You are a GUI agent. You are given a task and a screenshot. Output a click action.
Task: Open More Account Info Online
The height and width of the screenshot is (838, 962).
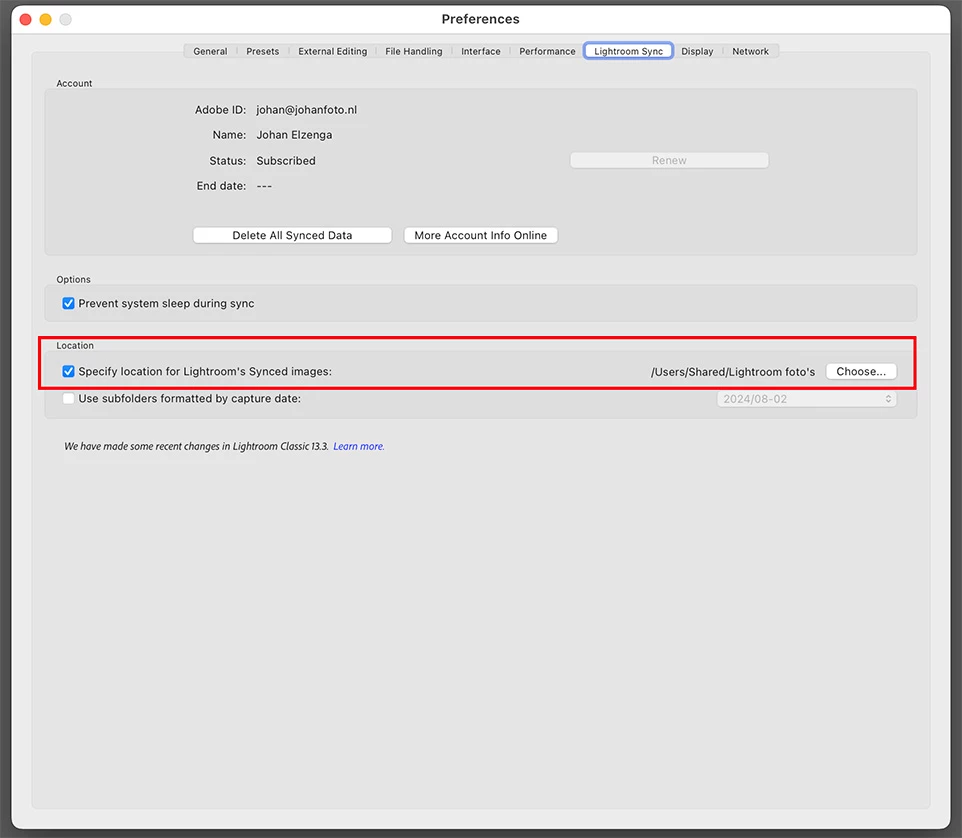(x=480, y=236)
